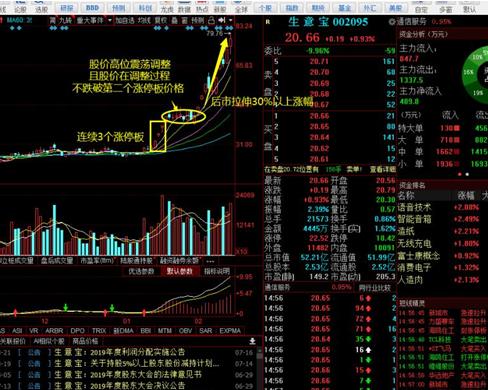Open the dropdown arrow after the lock icon
Viewport: 488px width, 390px height.
(230, 21)
